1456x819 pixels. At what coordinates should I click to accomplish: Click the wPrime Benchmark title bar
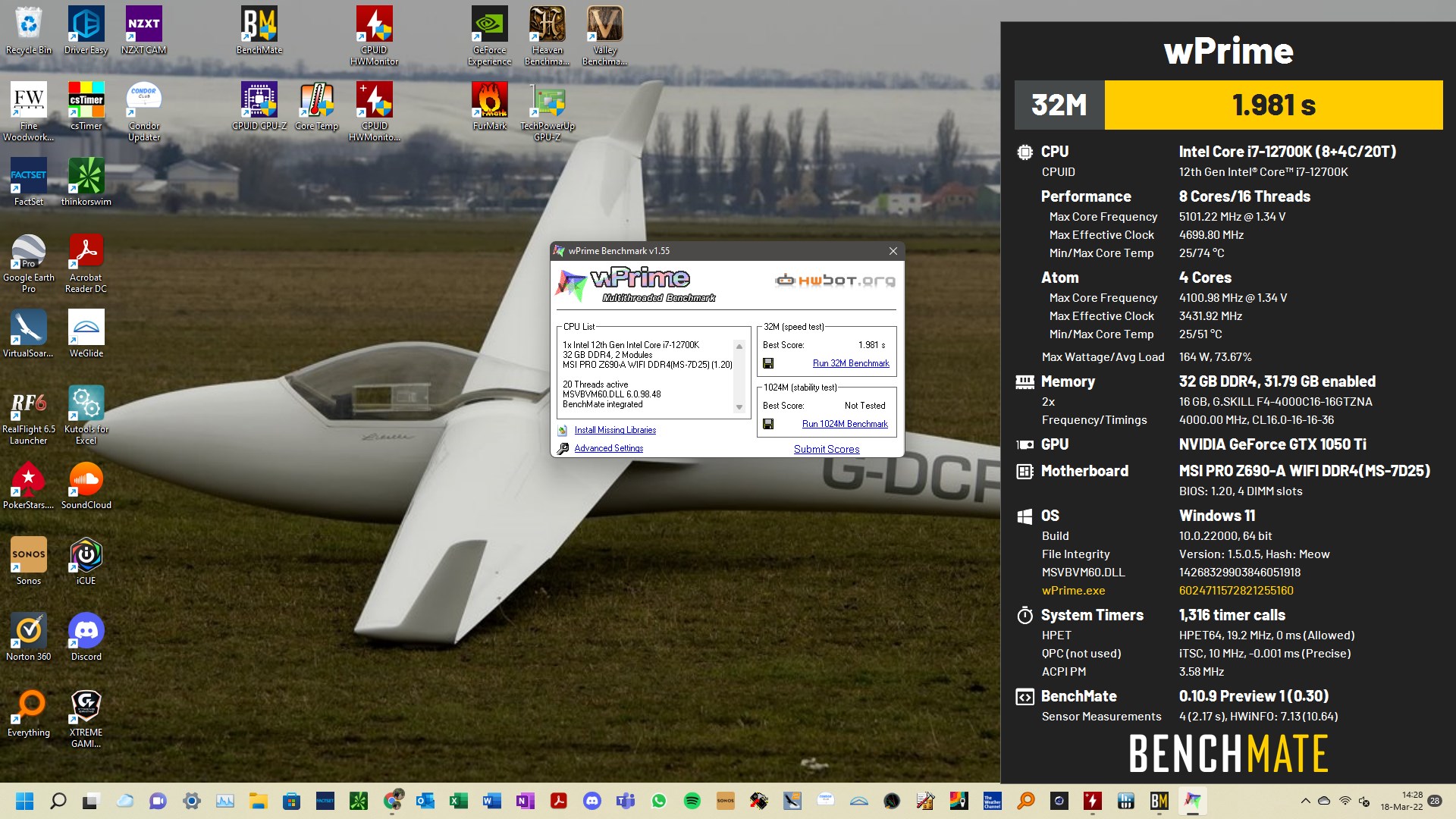pyautogui.click(x=717, y=251)
